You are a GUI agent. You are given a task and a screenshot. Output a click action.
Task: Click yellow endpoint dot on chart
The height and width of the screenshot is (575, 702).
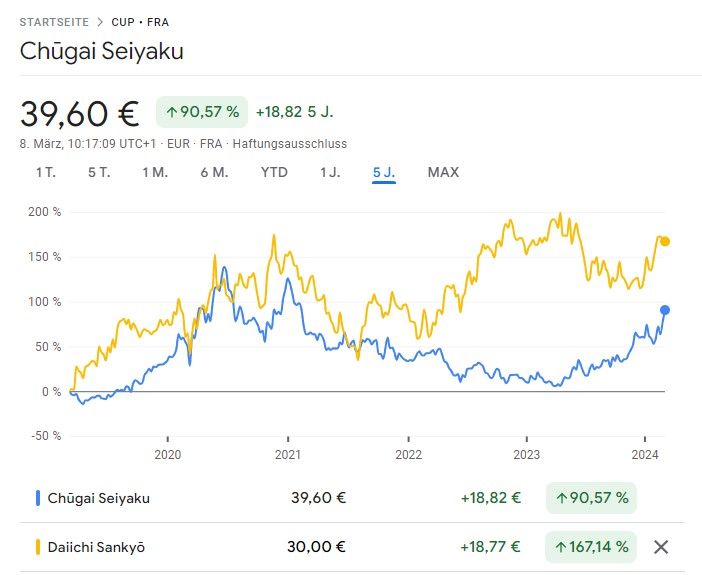click(665, 241)
